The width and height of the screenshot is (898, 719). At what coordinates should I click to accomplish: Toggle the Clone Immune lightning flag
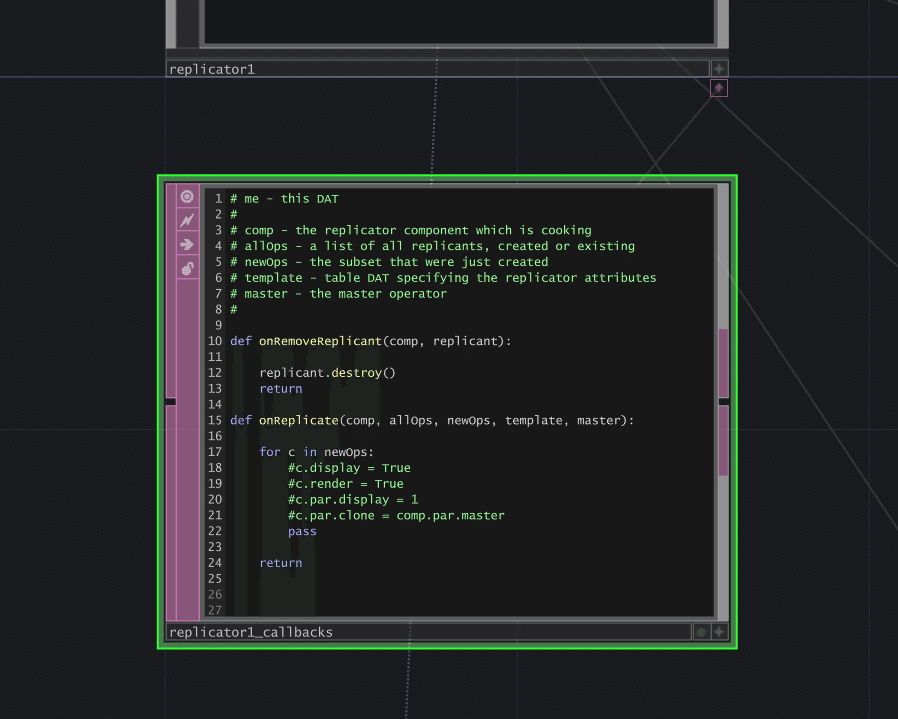[x=187, y=221]
